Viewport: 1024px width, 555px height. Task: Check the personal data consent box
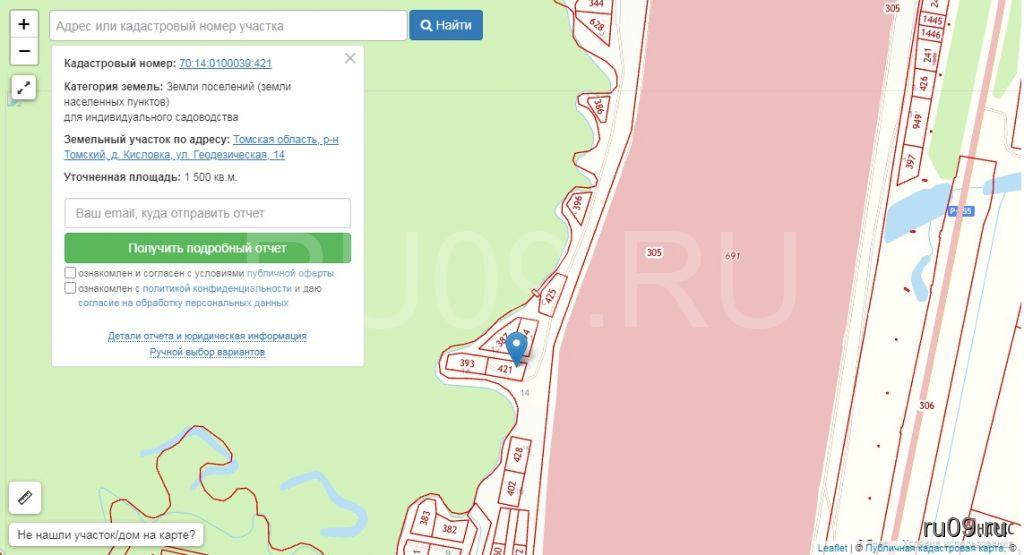coord(71,288)
